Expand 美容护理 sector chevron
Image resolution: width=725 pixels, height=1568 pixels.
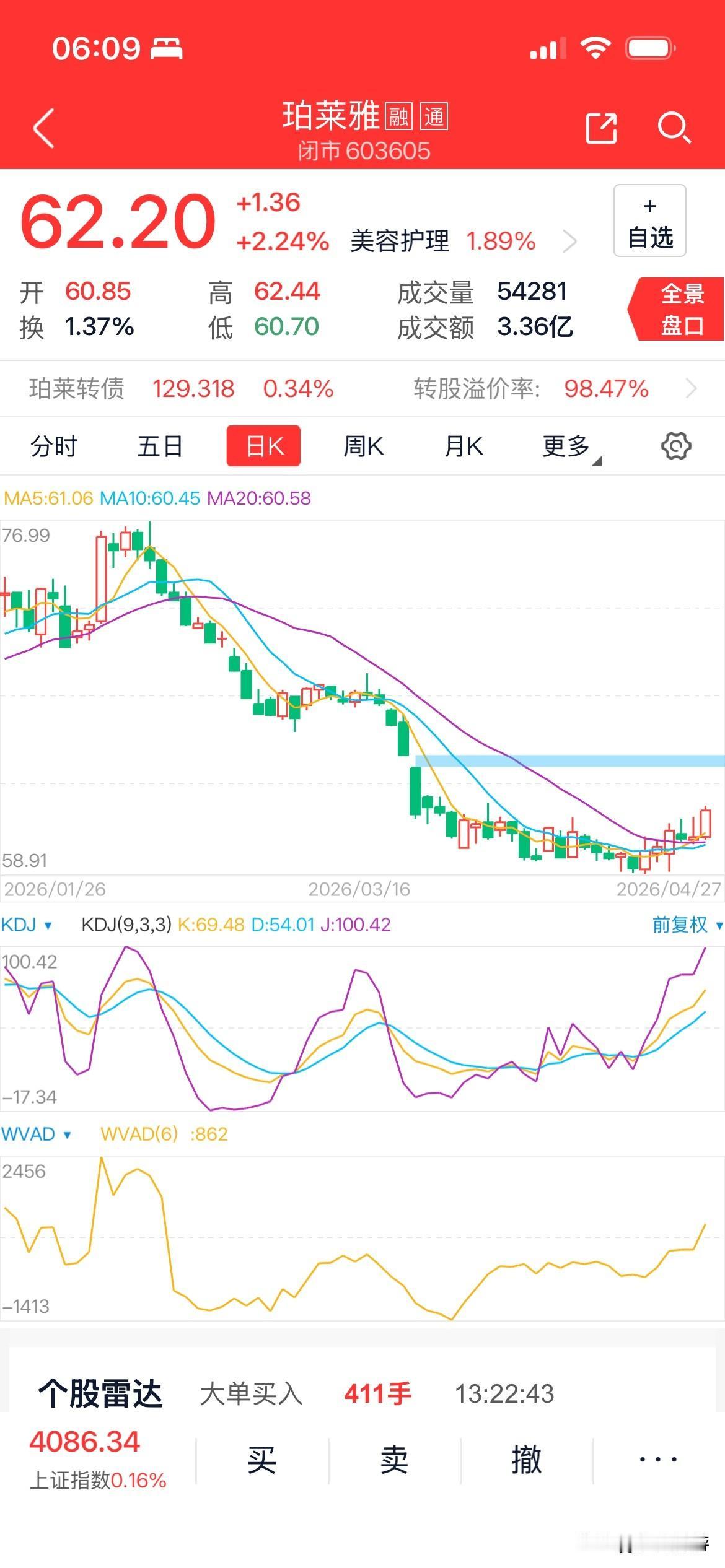coord(569,241)
